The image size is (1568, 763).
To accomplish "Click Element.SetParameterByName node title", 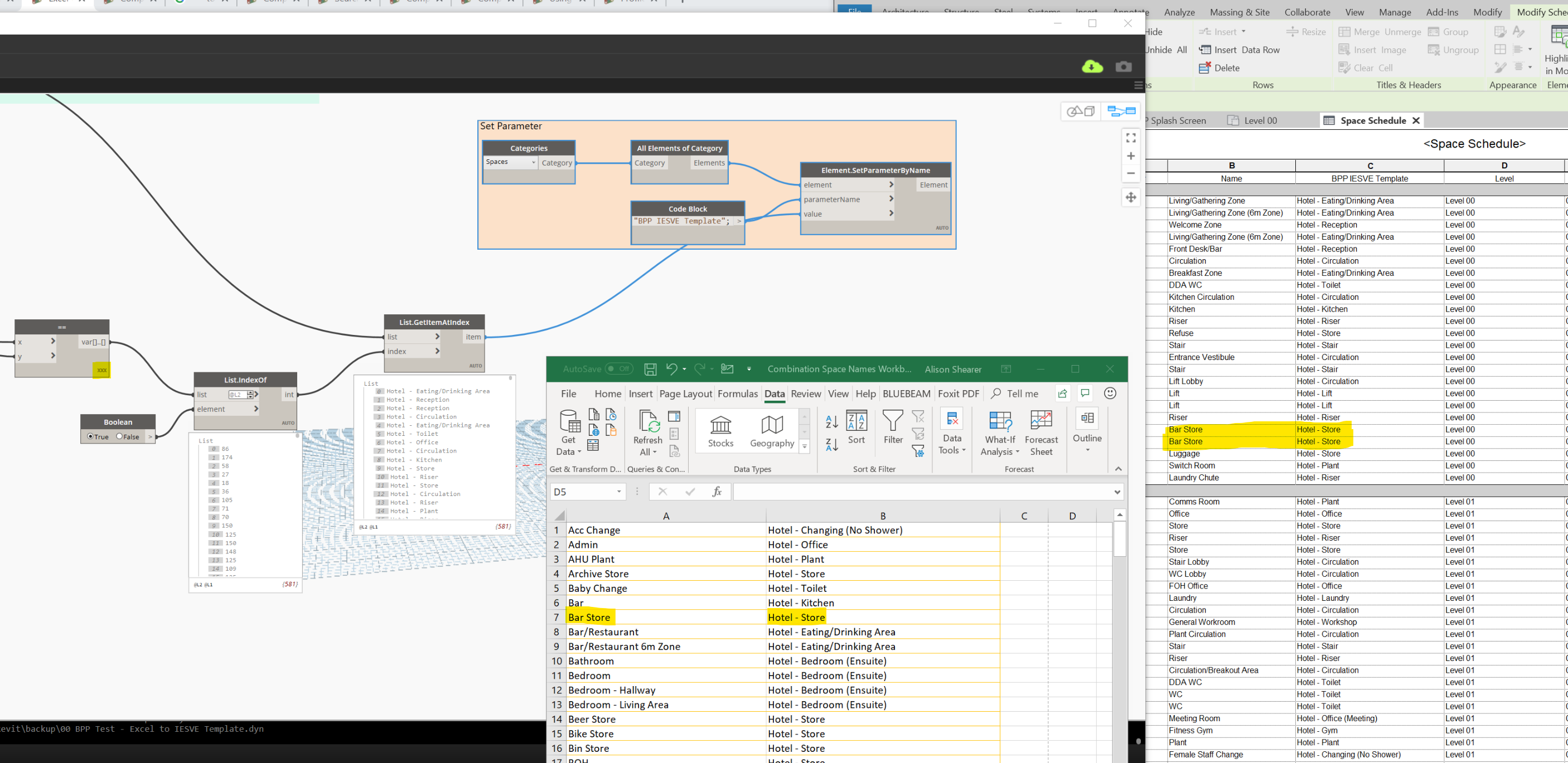I will coord(875,171).
